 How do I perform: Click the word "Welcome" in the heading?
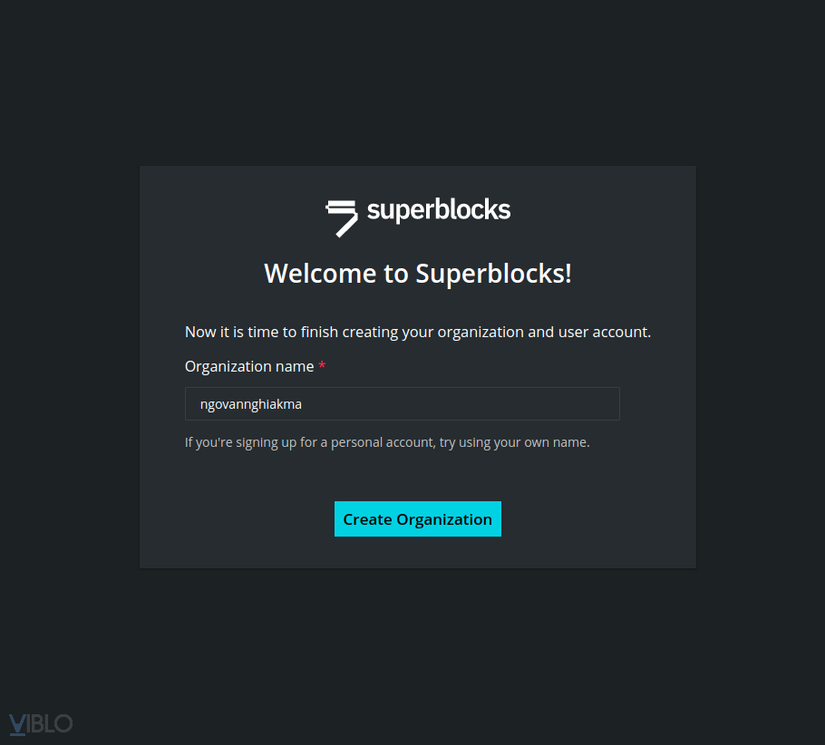[x=320, y=273]
